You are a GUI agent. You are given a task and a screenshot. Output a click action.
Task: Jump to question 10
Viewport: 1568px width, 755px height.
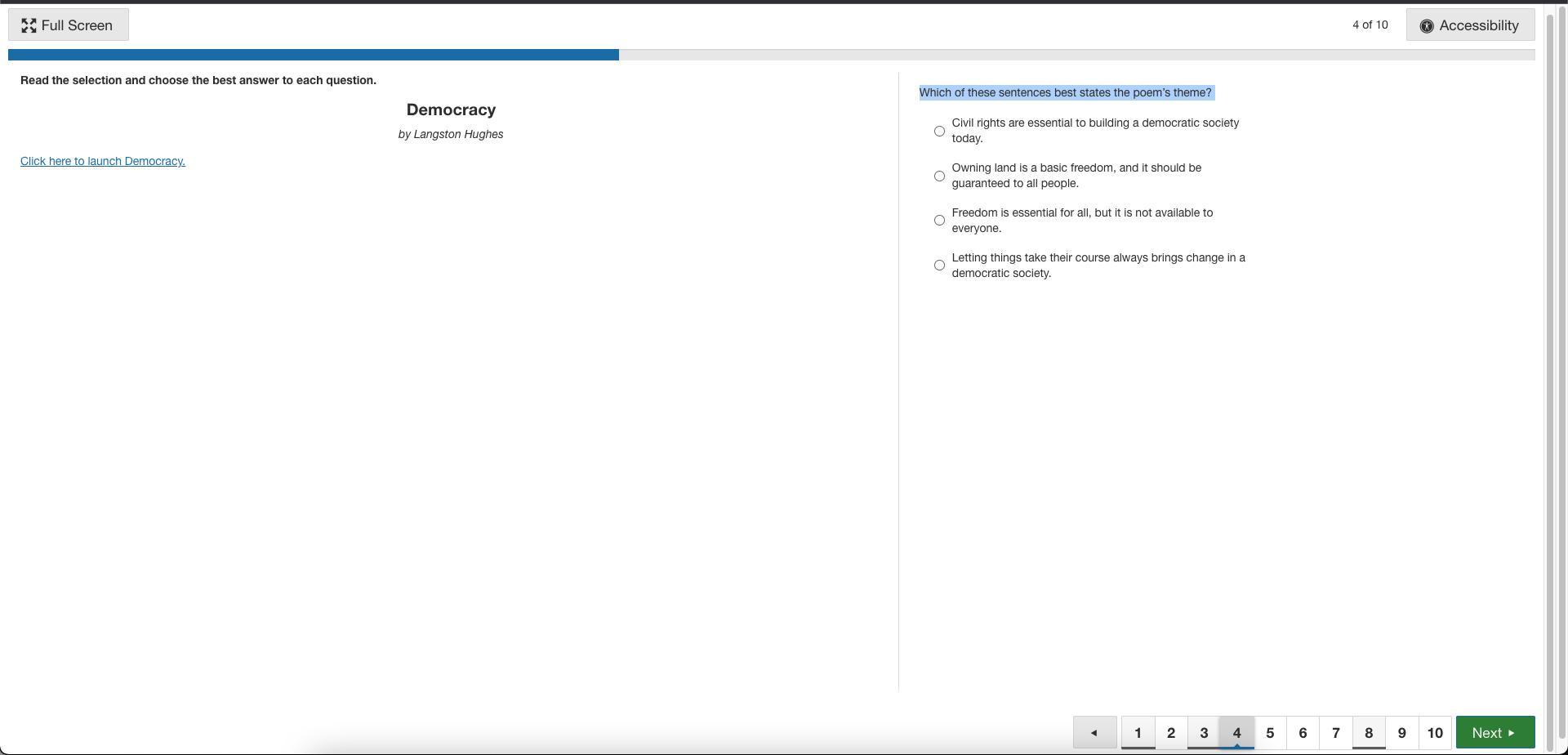coord(1435,732)
